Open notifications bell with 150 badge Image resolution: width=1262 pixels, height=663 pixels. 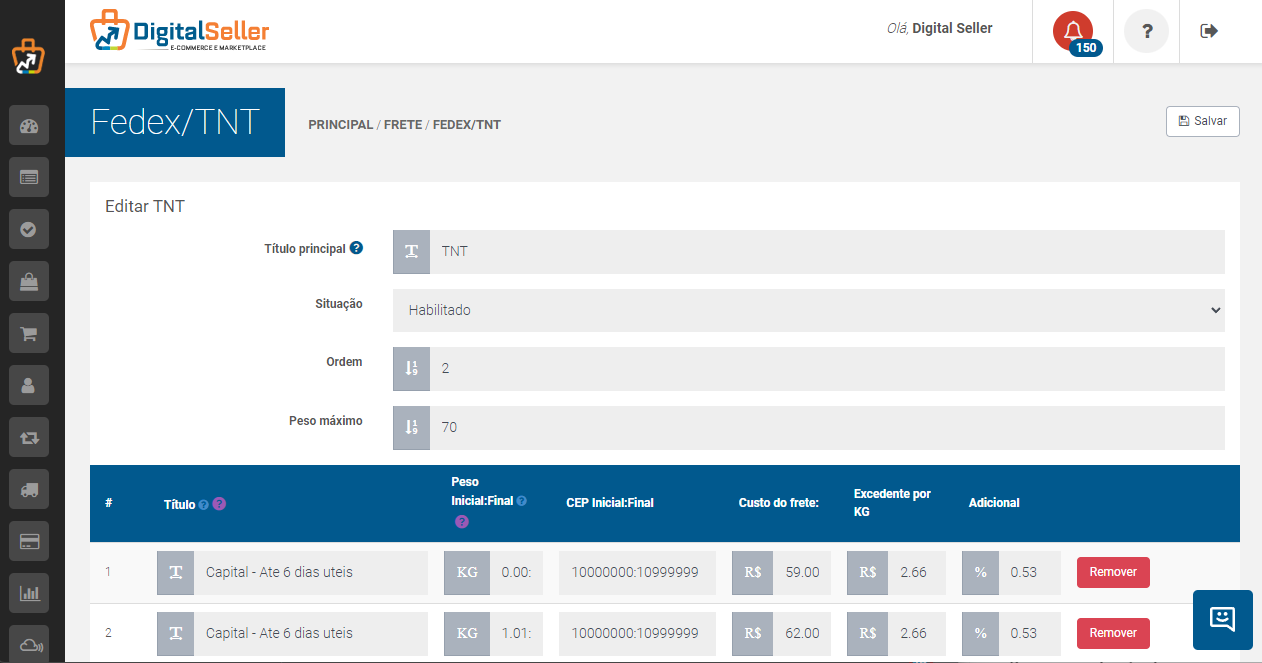click(1074, 32)
